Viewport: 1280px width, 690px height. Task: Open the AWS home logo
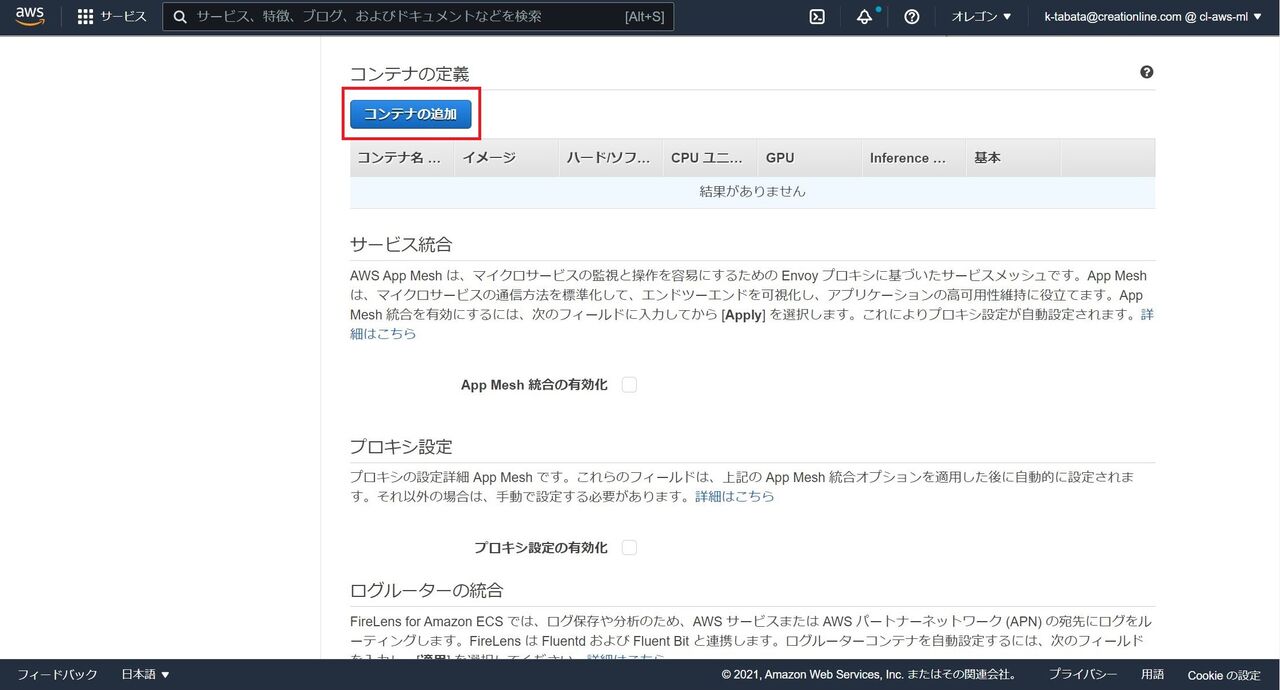click(x=30, y=17)
